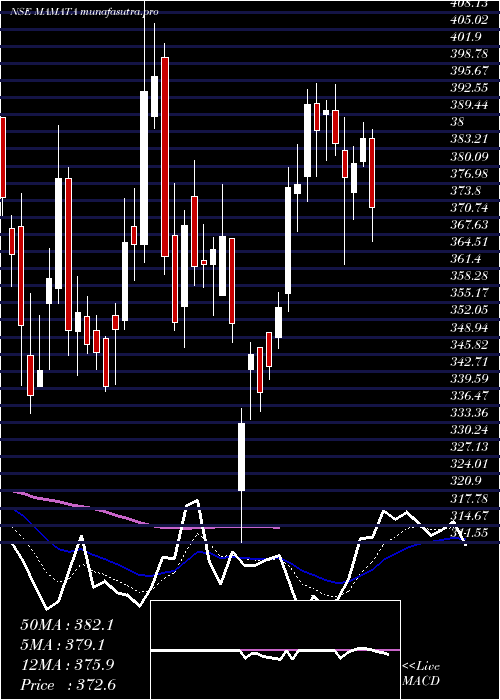Click the 336.47 price axis label
Screen dimensions: 500x700
tap(469, 396)
